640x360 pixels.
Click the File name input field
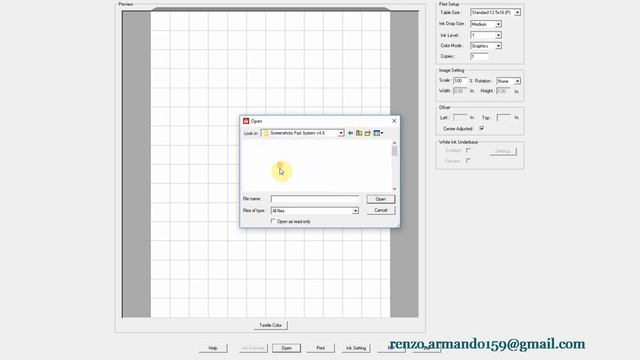pos(315,199)
